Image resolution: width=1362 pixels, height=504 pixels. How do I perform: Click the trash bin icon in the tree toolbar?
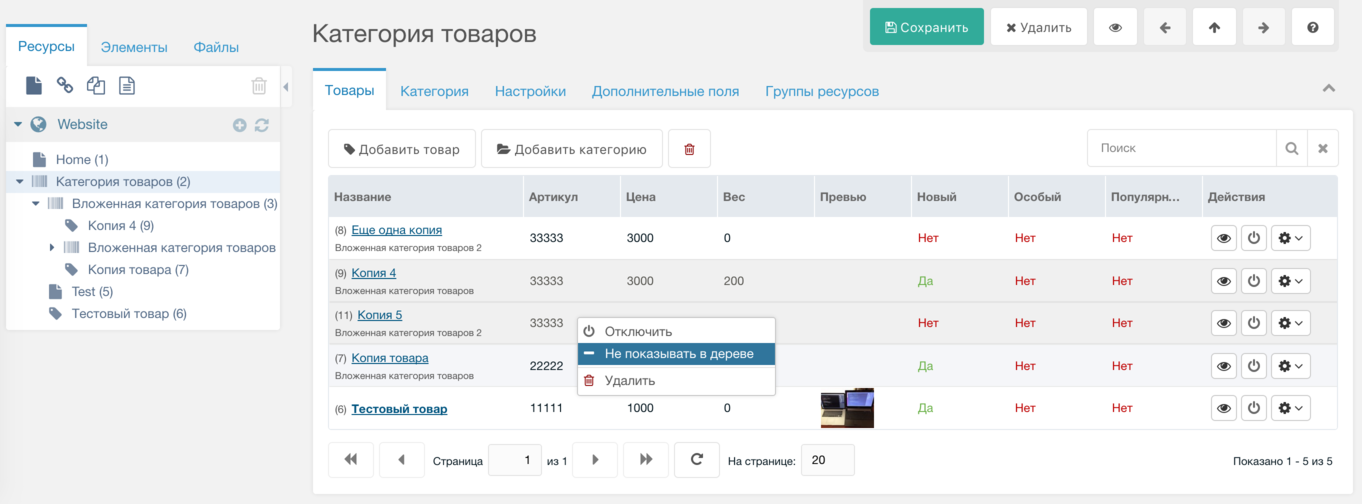click(x=259, y=86)
